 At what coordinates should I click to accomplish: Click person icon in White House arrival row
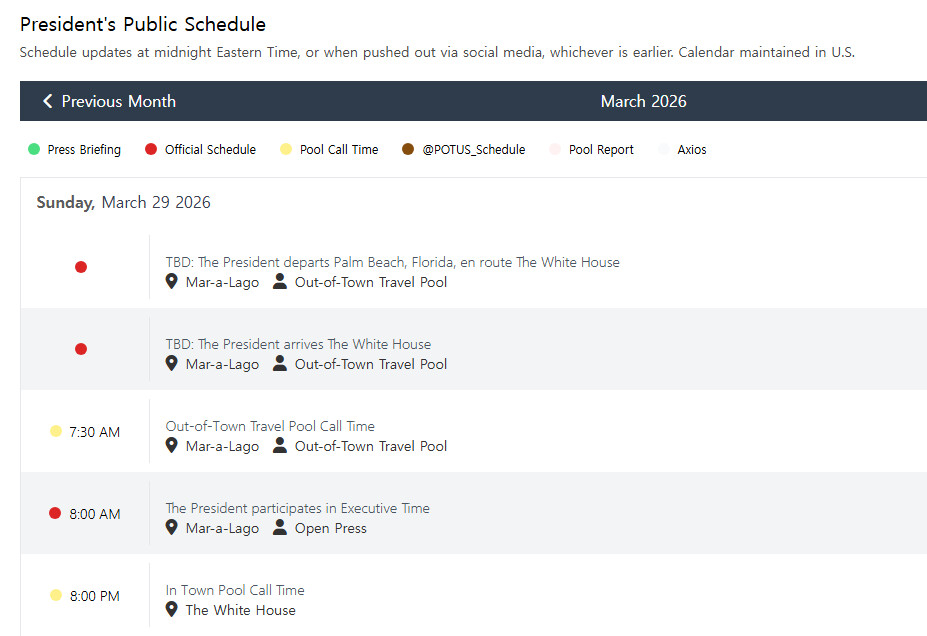pos(280,364)
